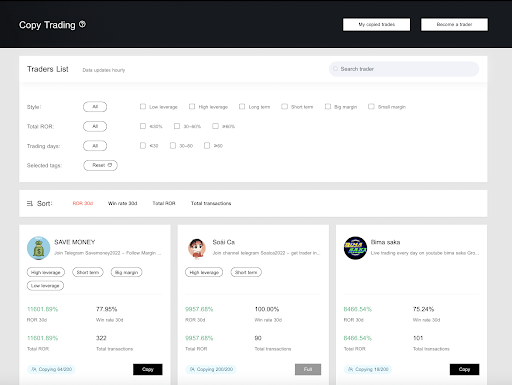The height and width of the screenshot is (385, 512).
Task: Check the Big margin filter
Action: (x=328, y=107)
